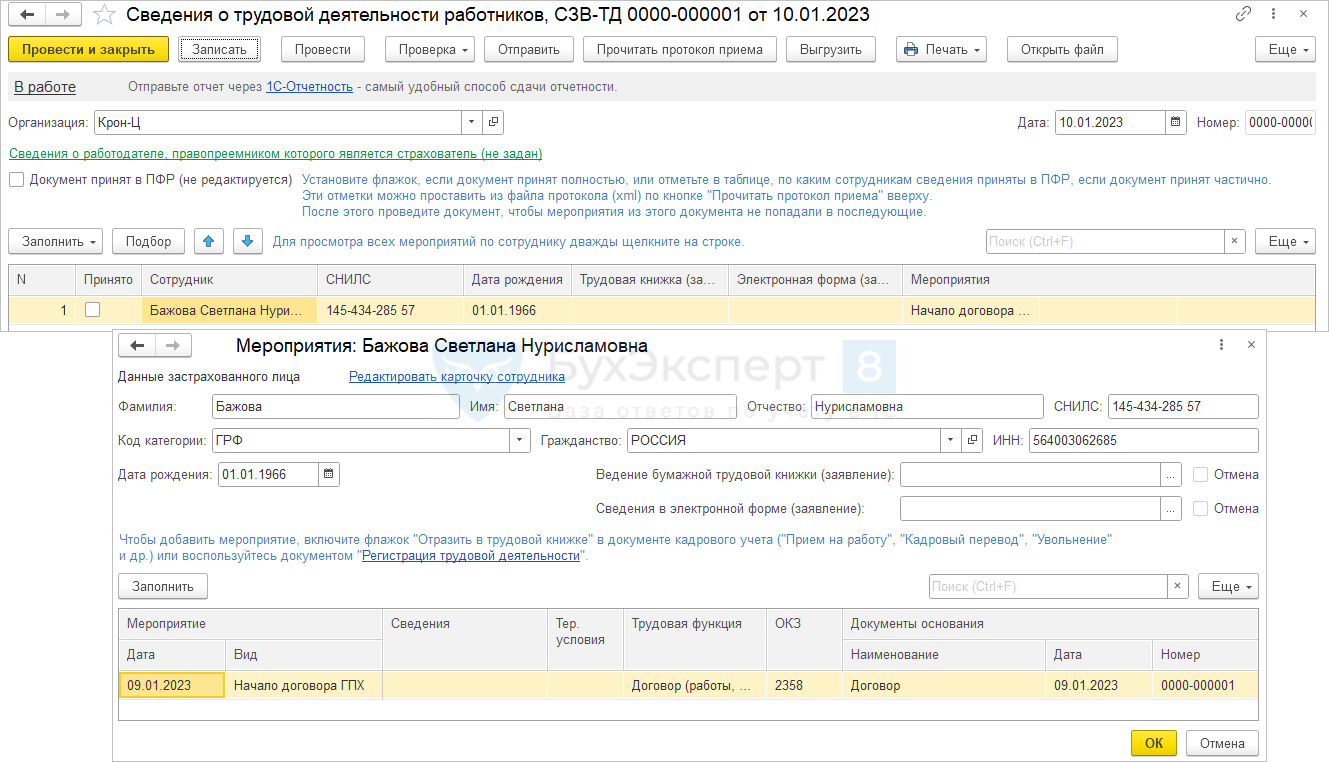
Task: Clear the search field in main table
Action: [x=1235, y=241]
